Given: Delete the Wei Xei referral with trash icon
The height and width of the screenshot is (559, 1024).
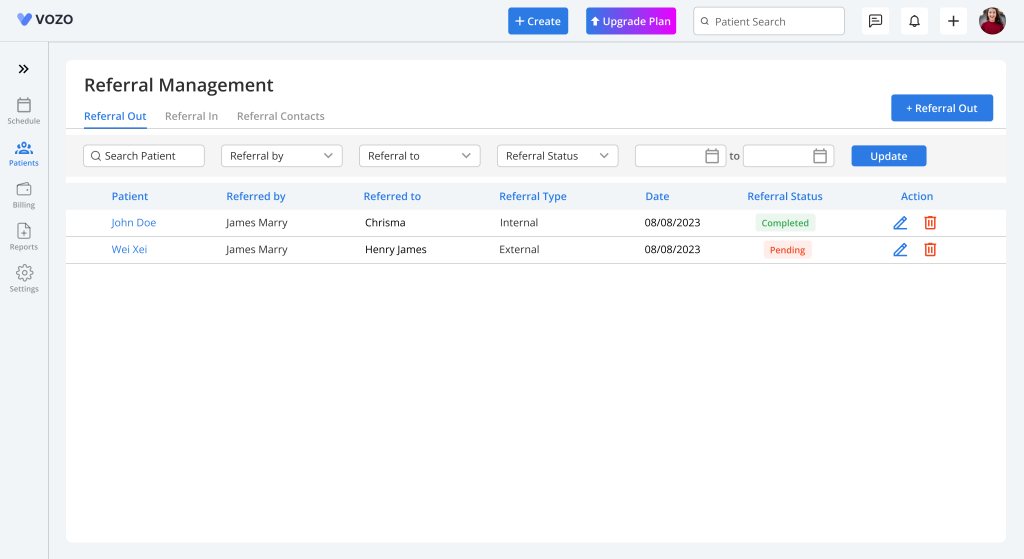Looking at the screenshot, I should coord(930,250).
